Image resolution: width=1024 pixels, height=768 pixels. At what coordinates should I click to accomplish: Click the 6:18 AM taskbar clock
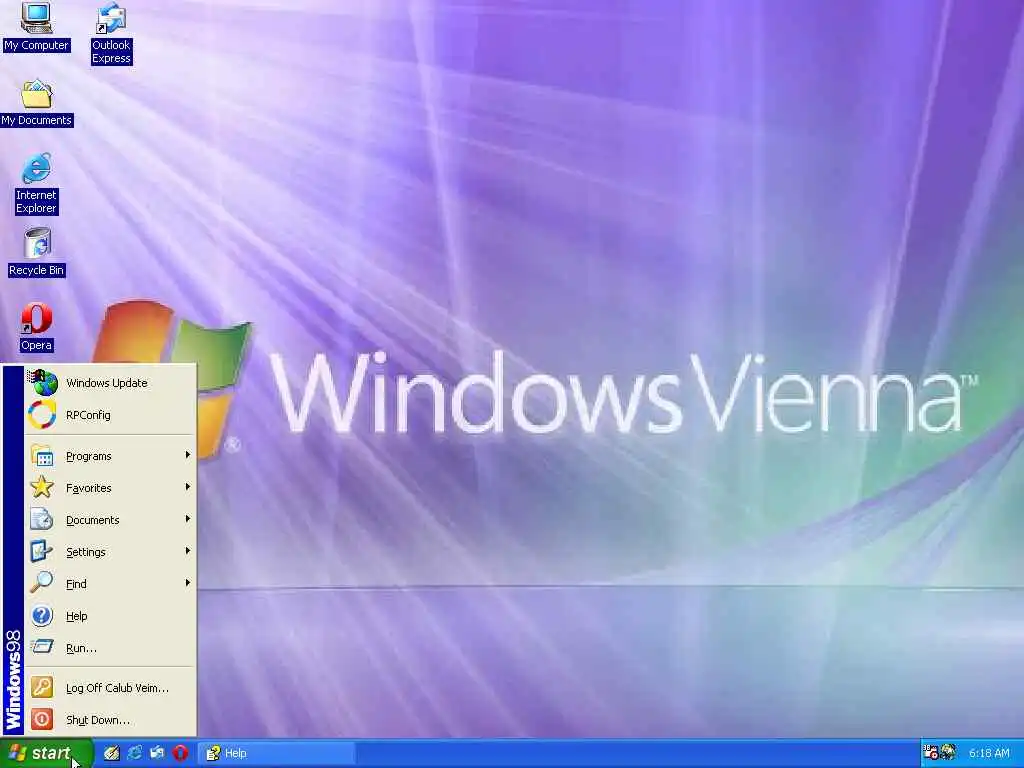pyautogui.click(x=989, y=753)
